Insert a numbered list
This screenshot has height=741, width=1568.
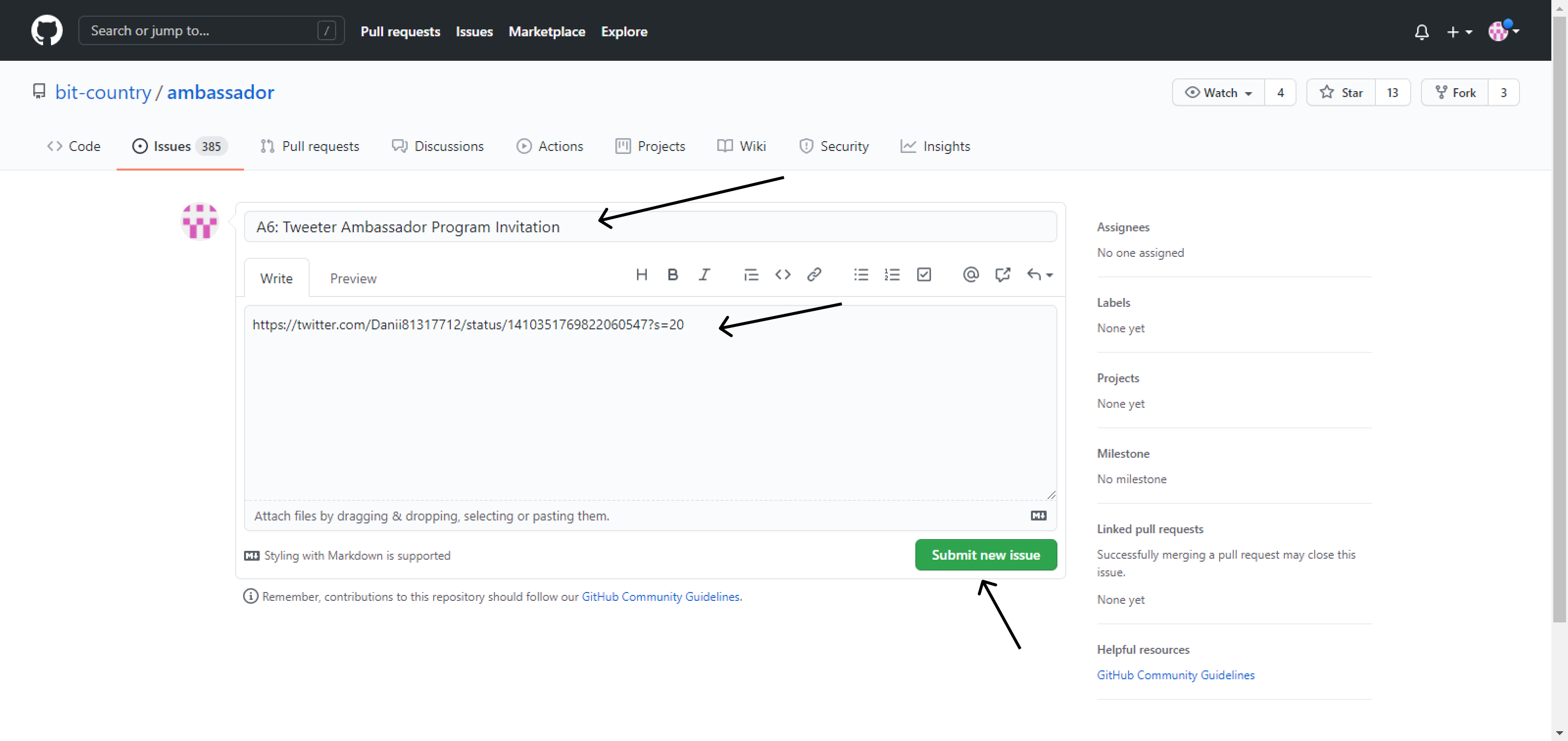(892, 274)
